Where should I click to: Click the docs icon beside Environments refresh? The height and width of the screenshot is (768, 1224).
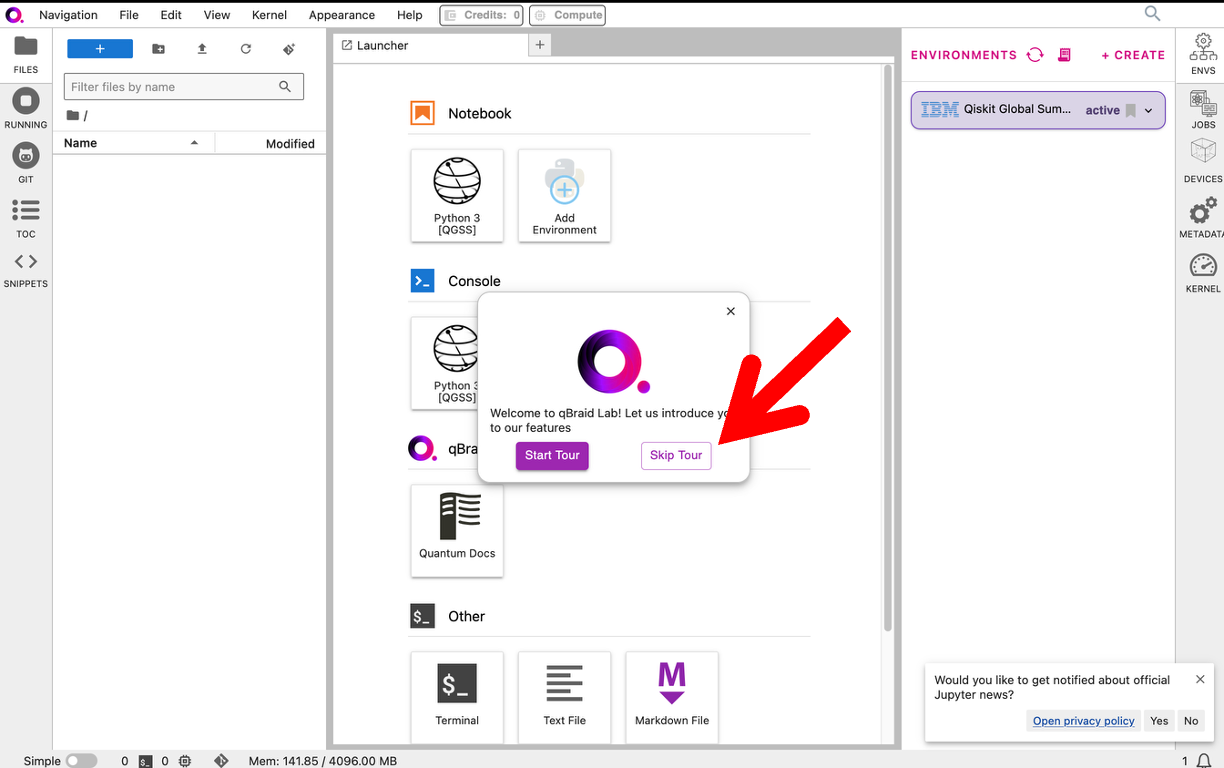(x=1064, y=55)
